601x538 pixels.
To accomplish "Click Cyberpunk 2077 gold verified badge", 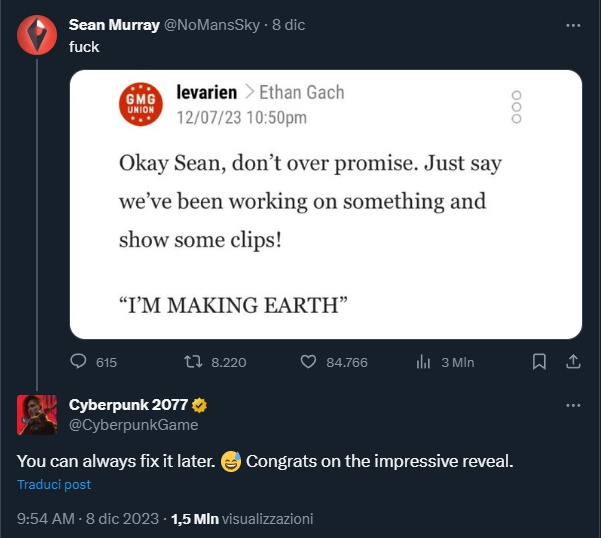I will coord(200,405).
